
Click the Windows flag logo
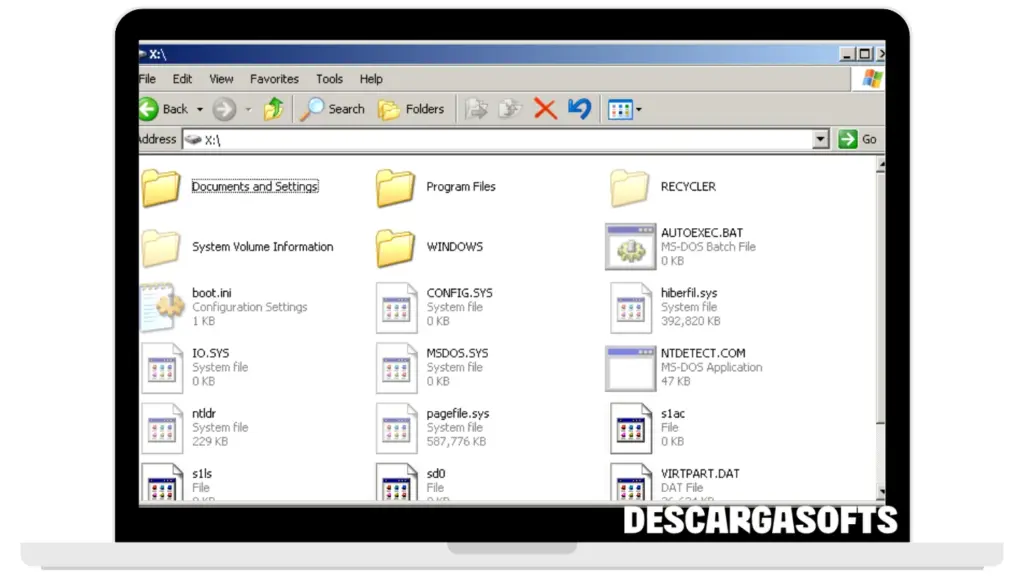pos(872,79)
